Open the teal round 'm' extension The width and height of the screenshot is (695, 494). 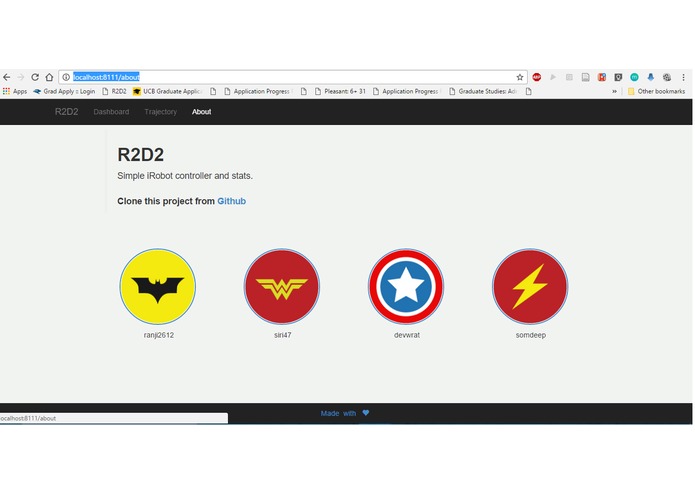pyautogui.click(x=634, y=77)
